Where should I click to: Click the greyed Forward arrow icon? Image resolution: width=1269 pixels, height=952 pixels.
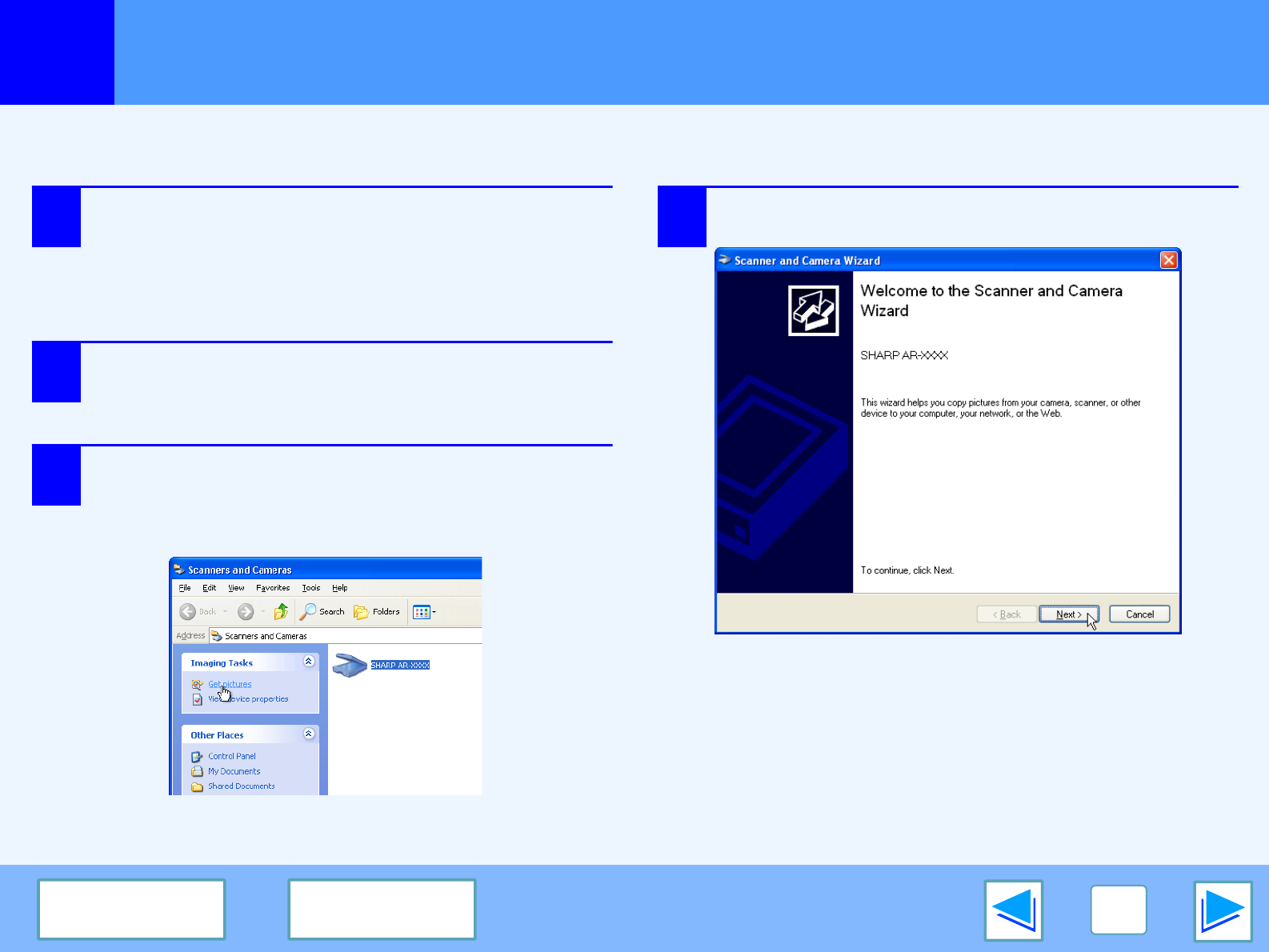[x=246, y=612]
